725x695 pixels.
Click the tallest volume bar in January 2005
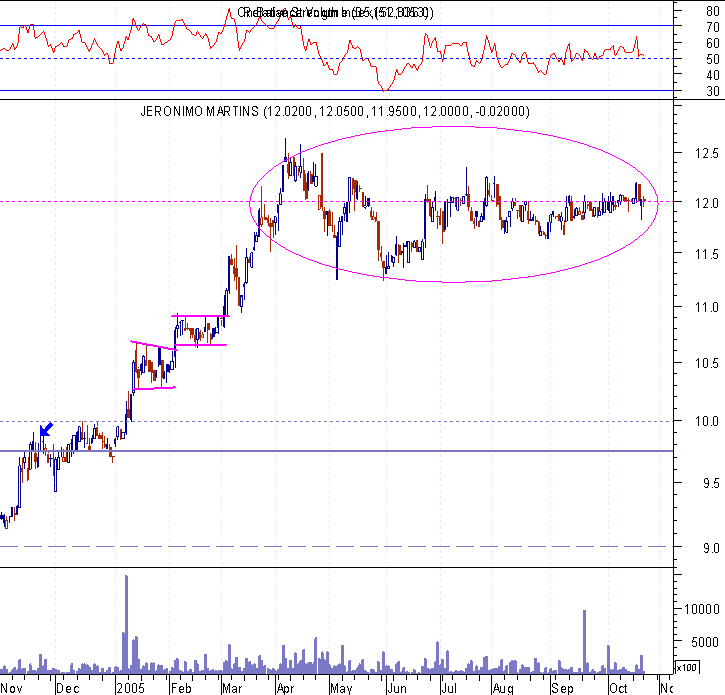[126, 624]
